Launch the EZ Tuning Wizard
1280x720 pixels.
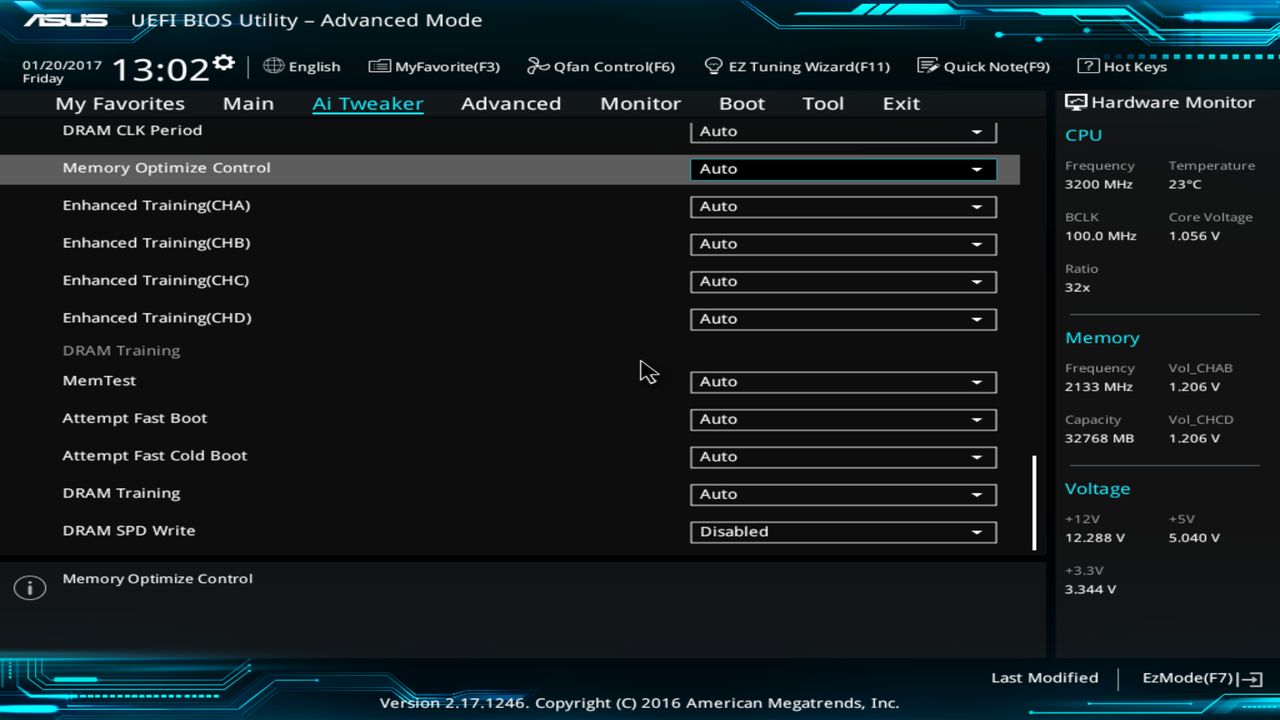click(x=797, y=66)
